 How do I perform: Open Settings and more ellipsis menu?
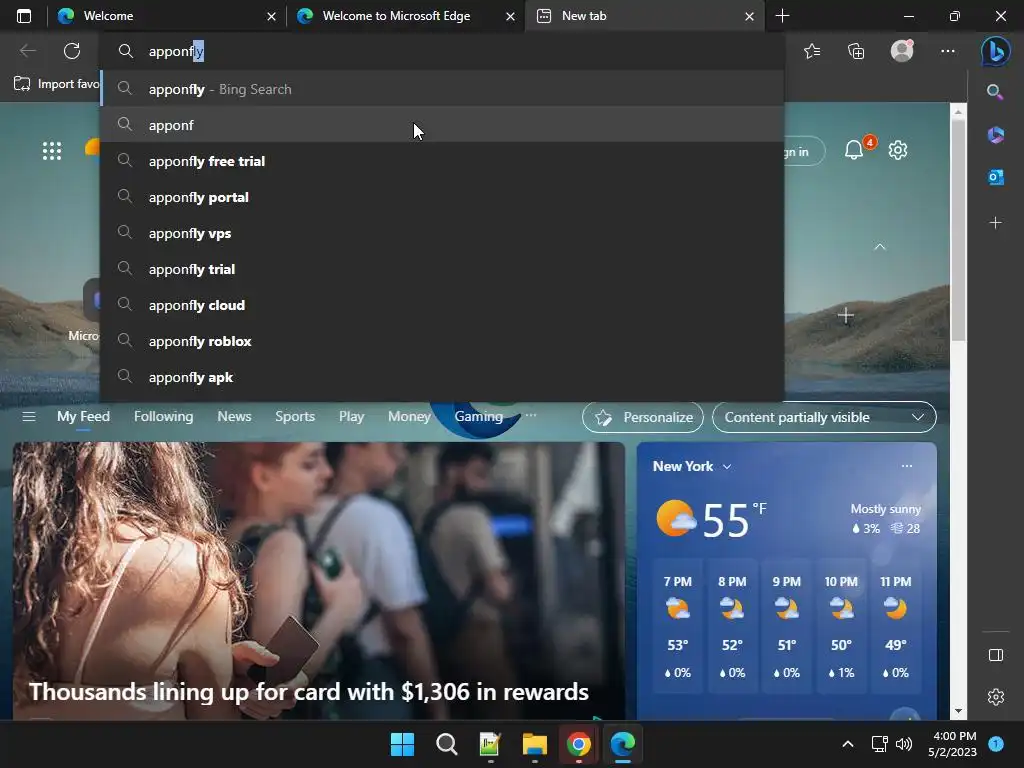[948, 51]
